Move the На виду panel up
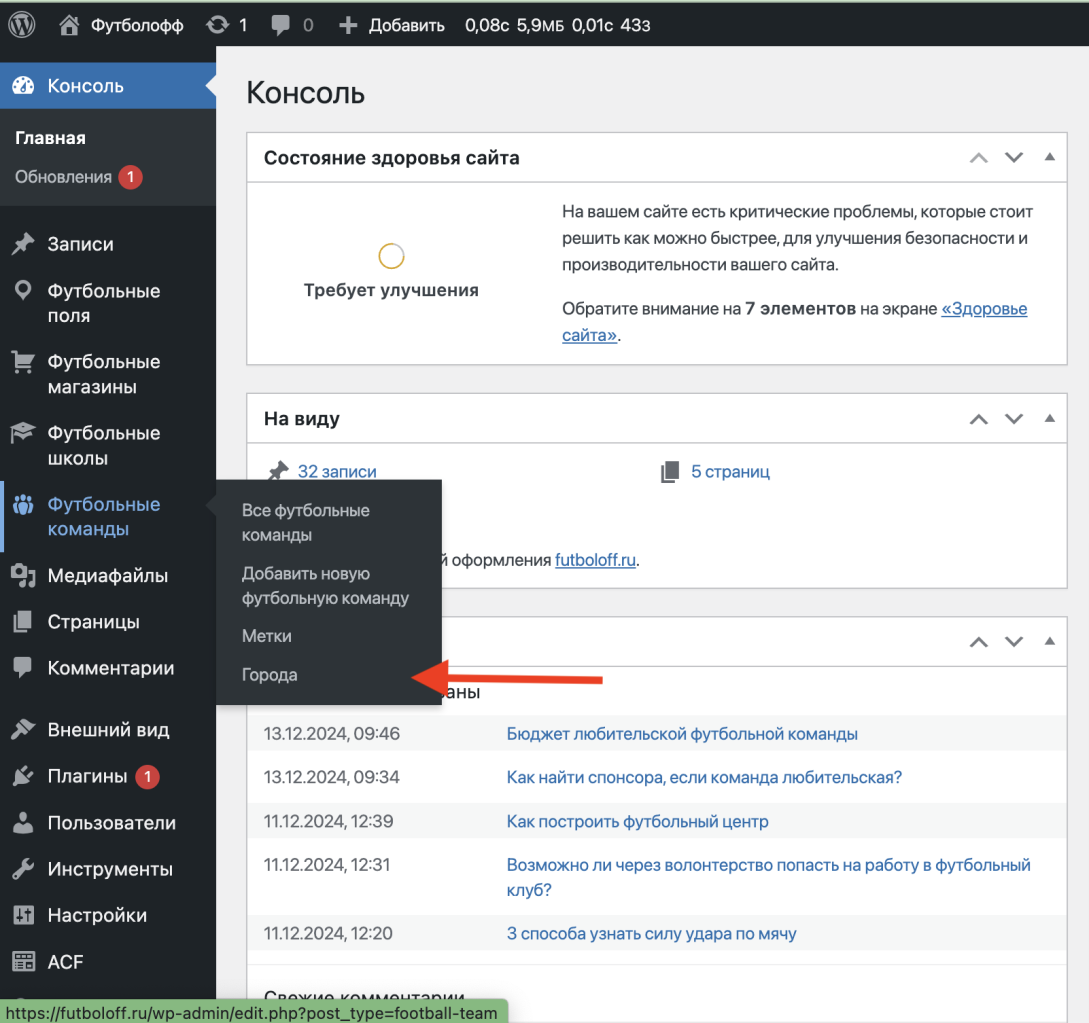This screenshot has height=1023, width=1089. [x=979, y=419]
